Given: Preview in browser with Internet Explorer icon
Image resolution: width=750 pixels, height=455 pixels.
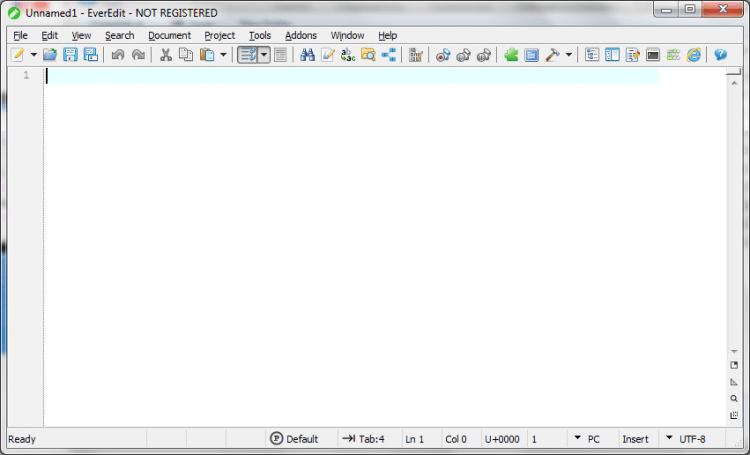Looking at the screenshot, I should click(694, 55).
